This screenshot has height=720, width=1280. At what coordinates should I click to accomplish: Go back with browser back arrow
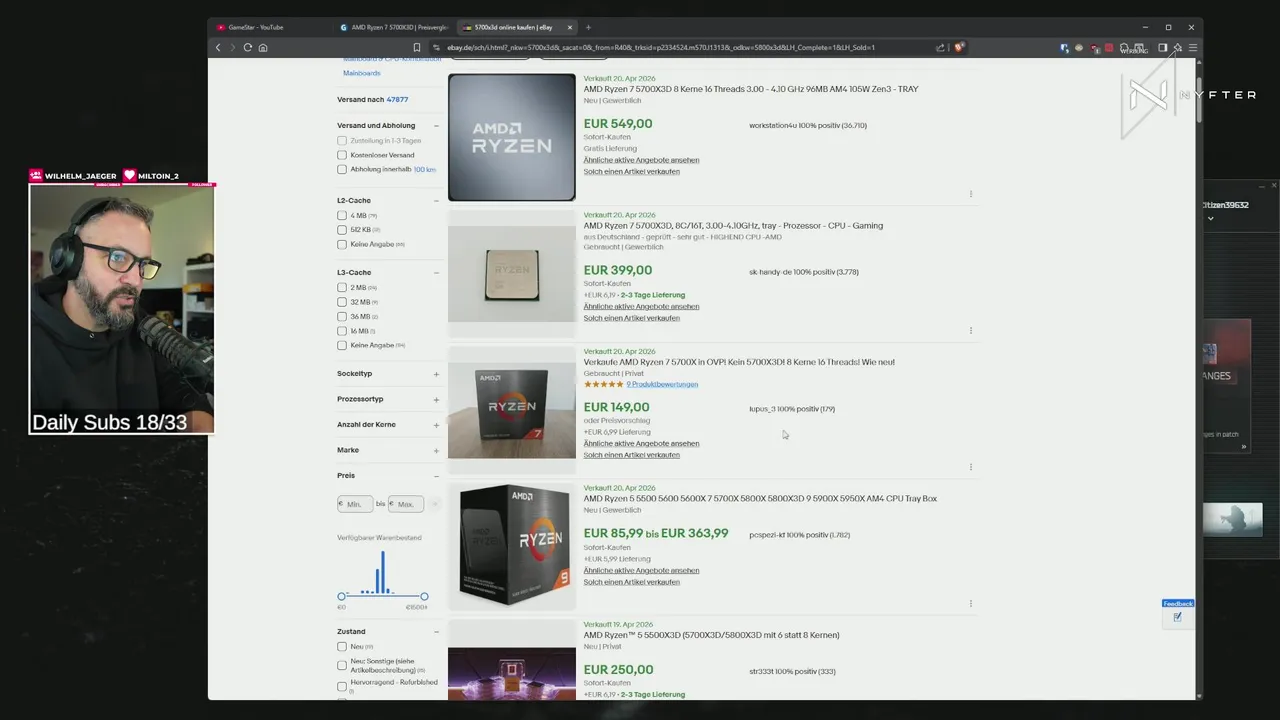[x=218, y=47]
